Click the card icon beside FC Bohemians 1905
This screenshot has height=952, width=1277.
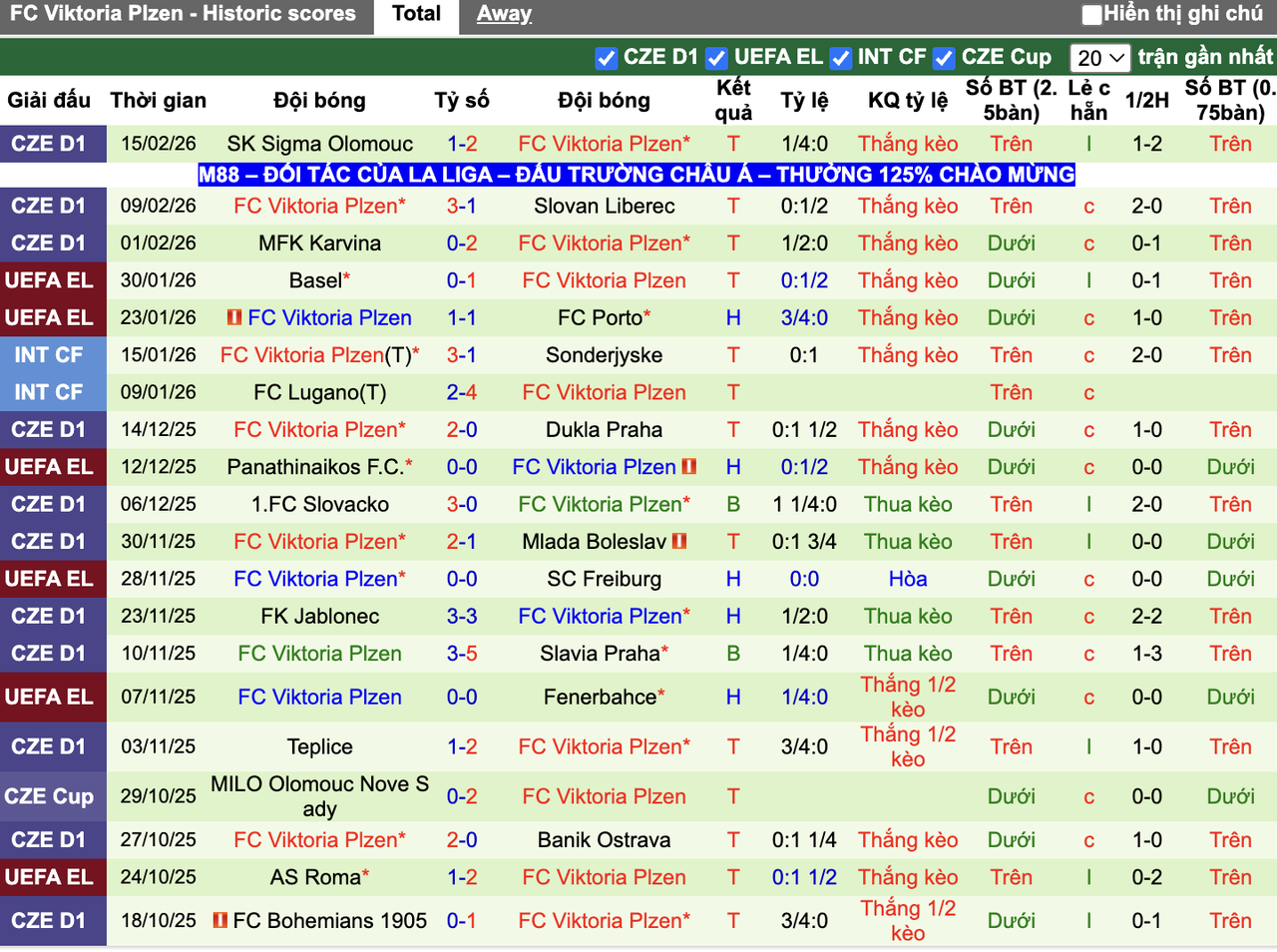point(221,921)
